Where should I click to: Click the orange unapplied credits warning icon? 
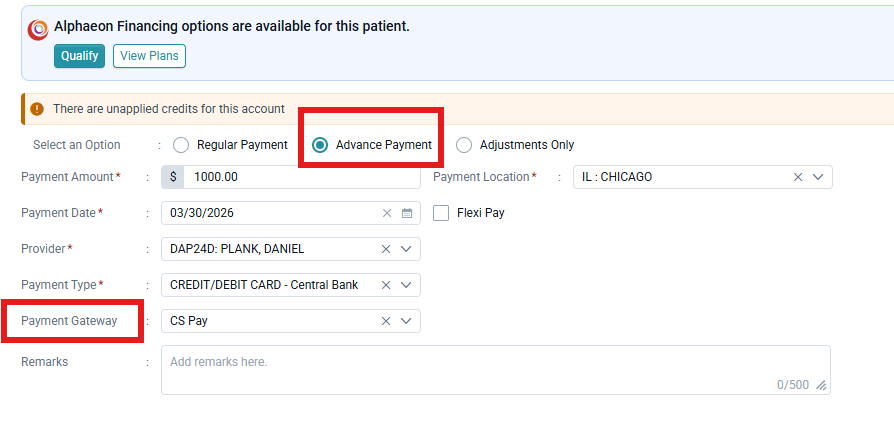coord(37,109)
